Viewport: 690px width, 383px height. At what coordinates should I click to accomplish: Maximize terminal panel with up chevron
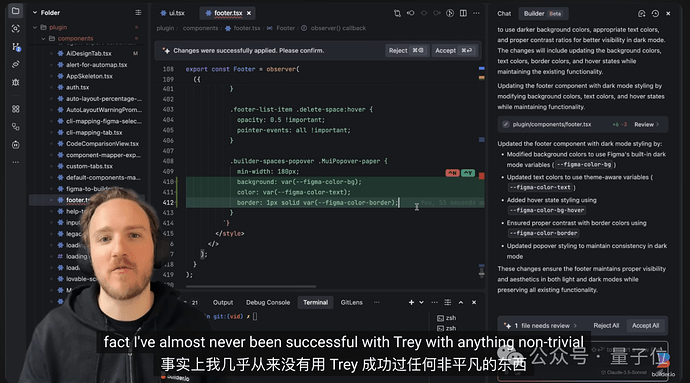click(x=461, y=302)
